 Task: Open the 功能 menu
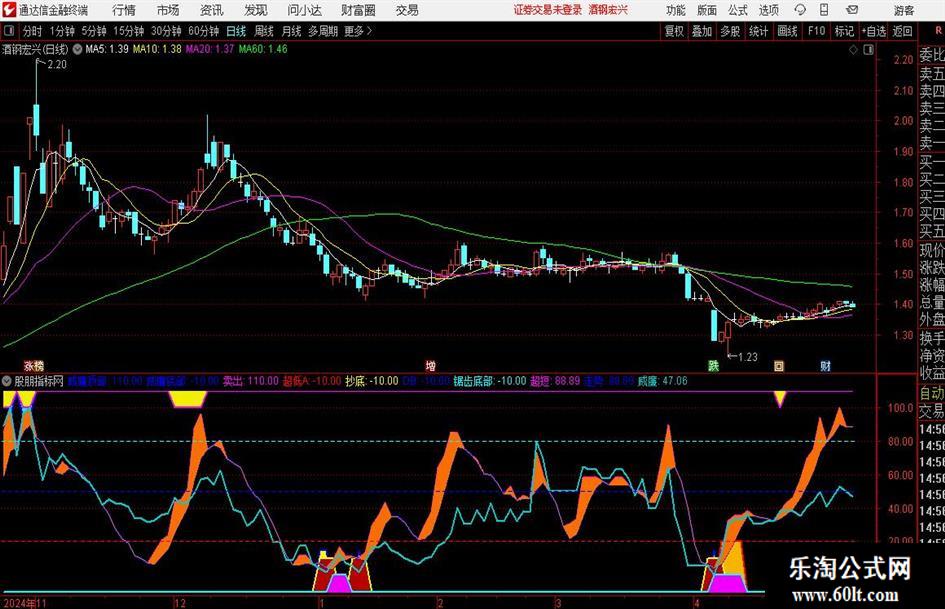676,10
